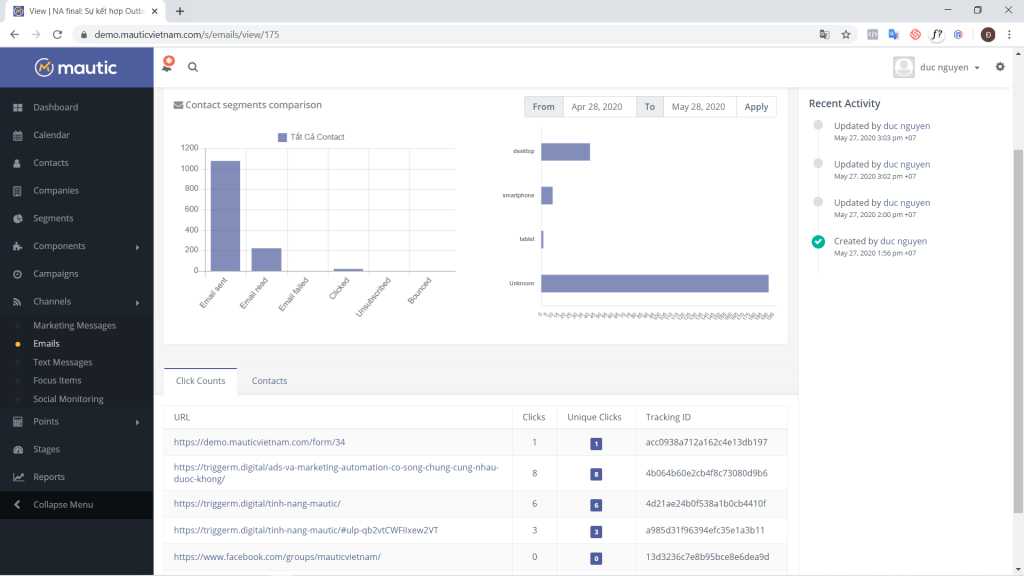Go to Calendar in the sidebar
Image resolution: width=1024 pixels, height=576 pixels.
(51, 135)
